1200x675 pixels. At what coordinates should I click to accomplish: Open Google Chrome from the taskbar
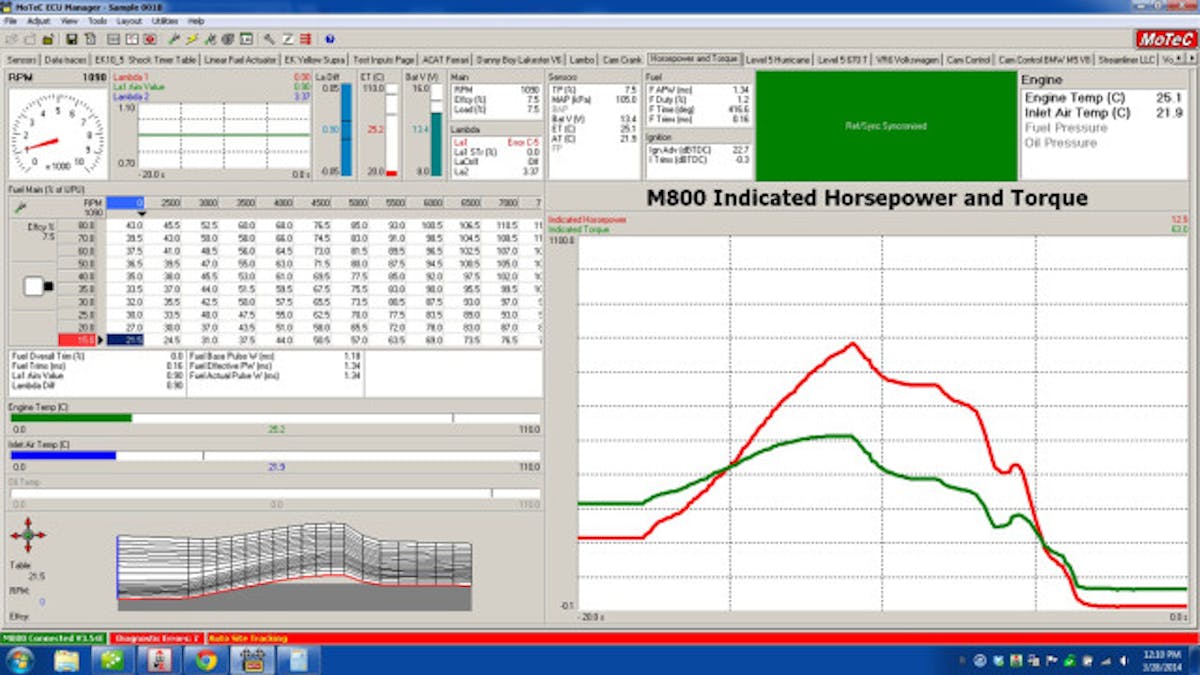click(206, 660)
